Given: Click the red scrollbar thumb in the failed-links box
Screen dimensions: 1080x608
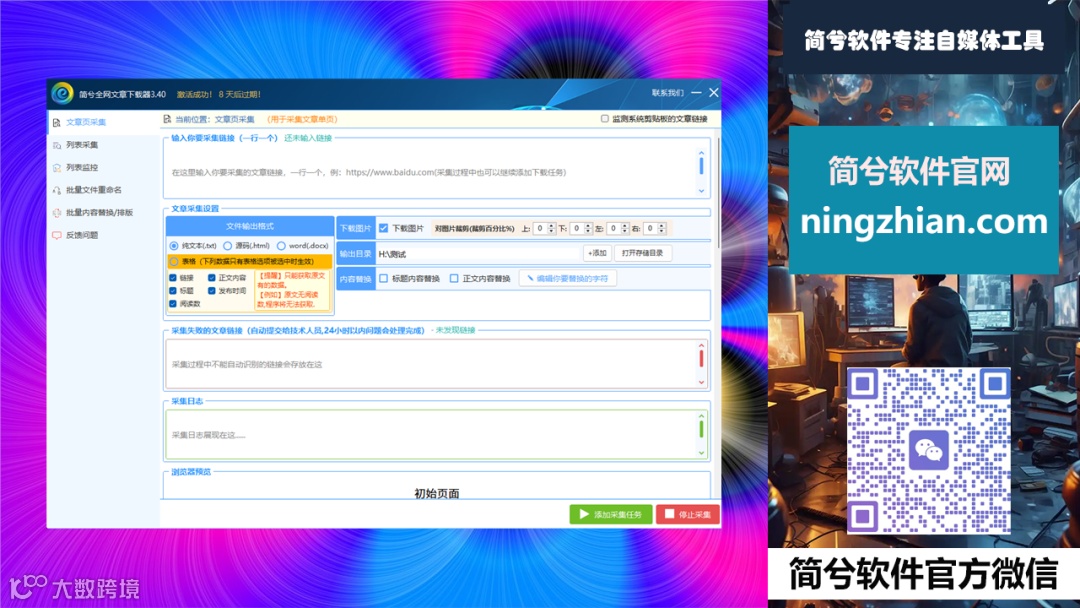Looking at the screenshot, I should 701,359.
